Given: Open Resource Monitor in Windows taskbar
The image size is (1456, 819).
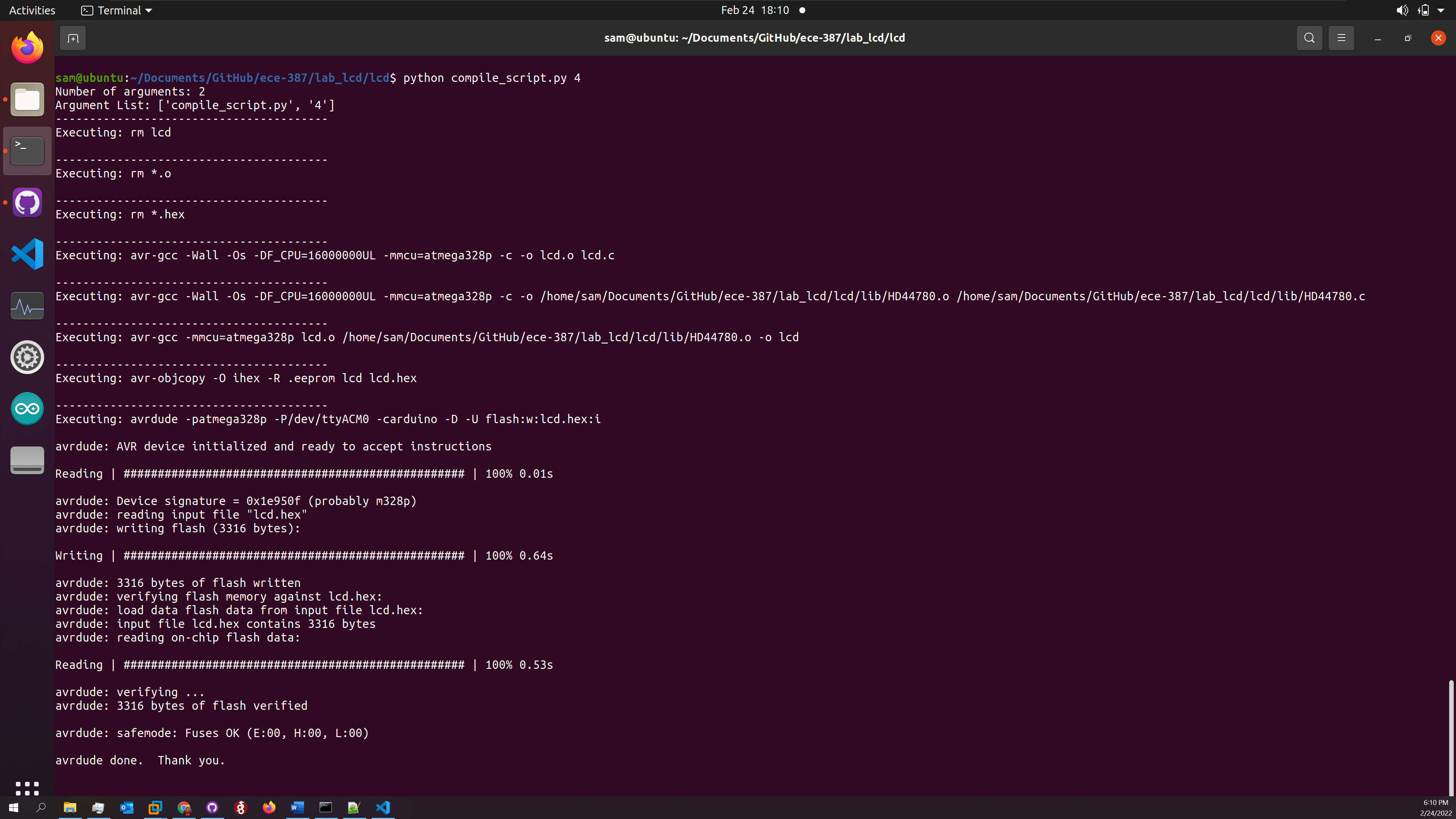Looking at the screenshot, I should coord(98,808).
